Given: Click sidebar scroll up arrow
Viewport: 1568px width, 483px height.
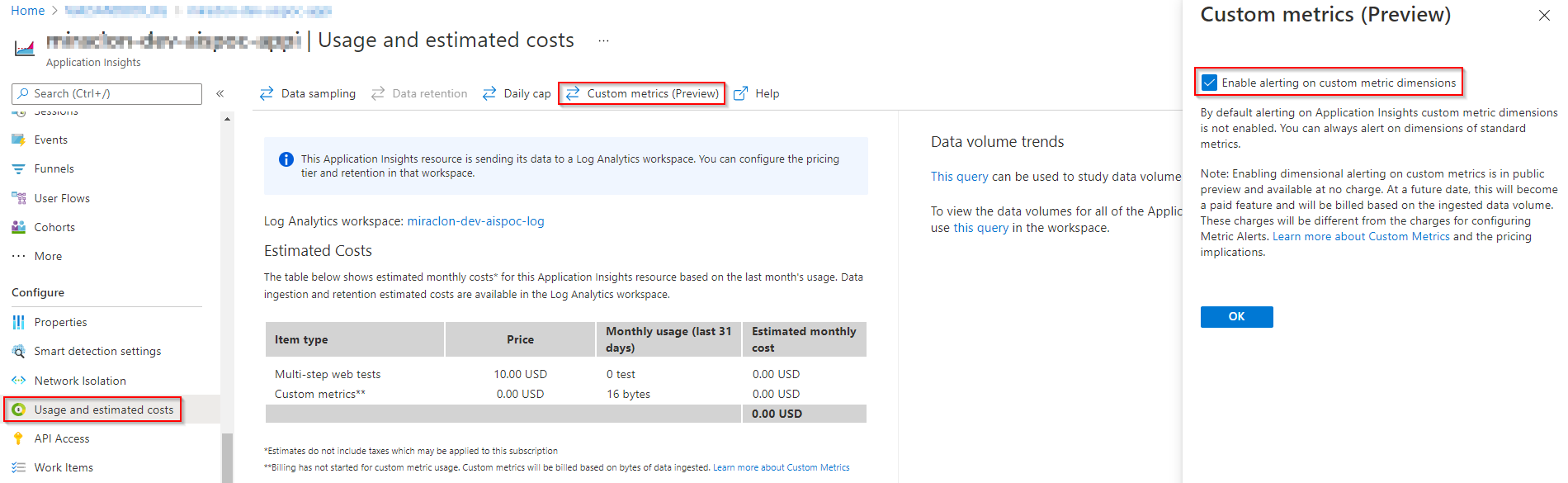Looking at the screenshot, I should [227, 119].
